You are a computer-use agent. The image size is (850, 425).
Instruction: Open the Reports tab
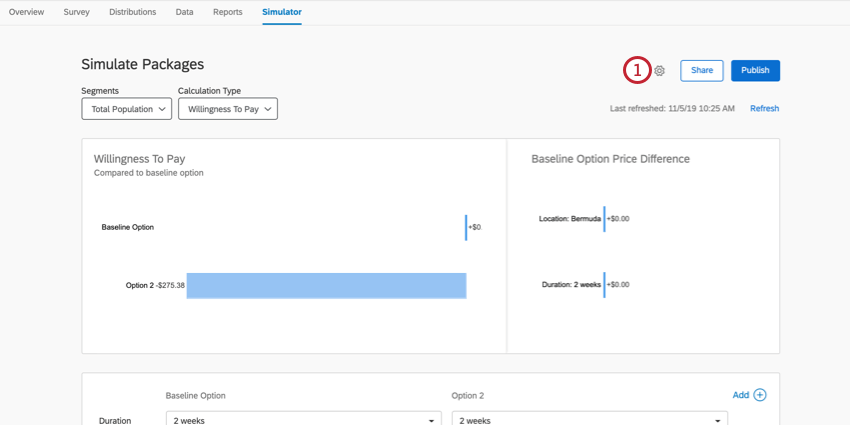point(228,11)
